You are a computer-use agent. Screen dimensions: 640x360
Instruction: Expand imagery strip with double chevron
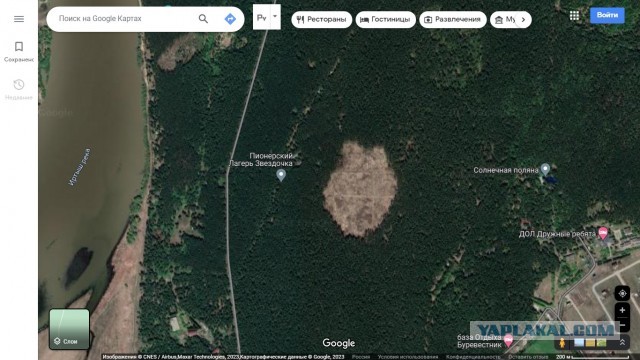(622, 343)
